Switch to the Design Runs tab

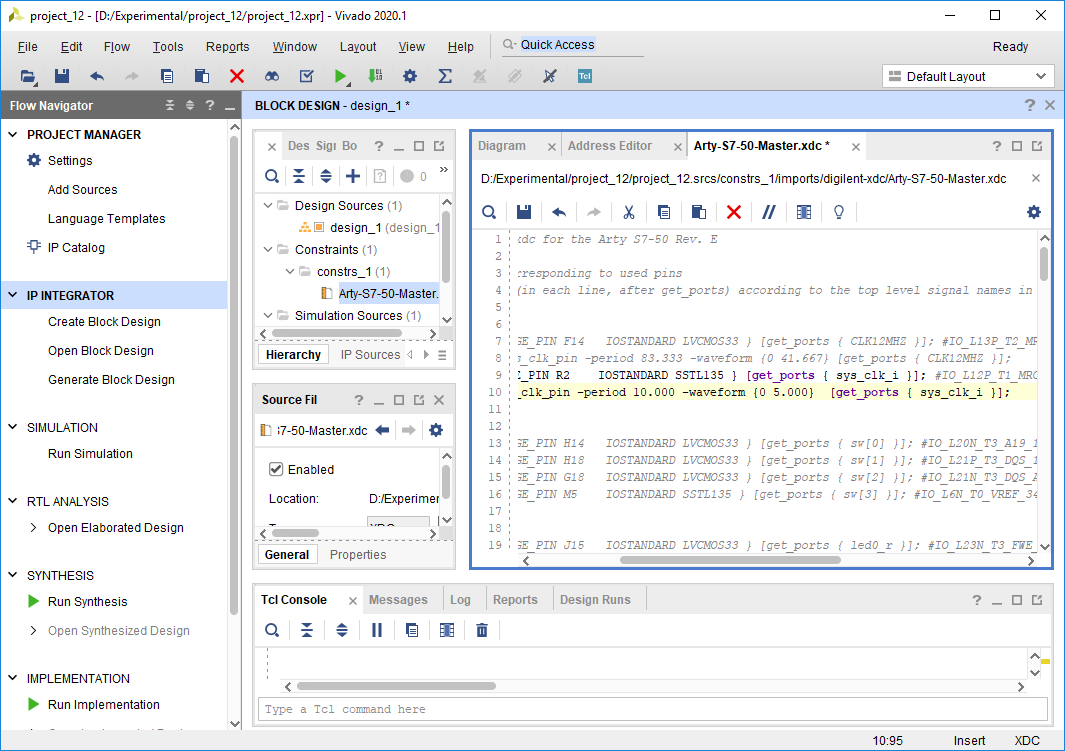[x=595, y=600]
